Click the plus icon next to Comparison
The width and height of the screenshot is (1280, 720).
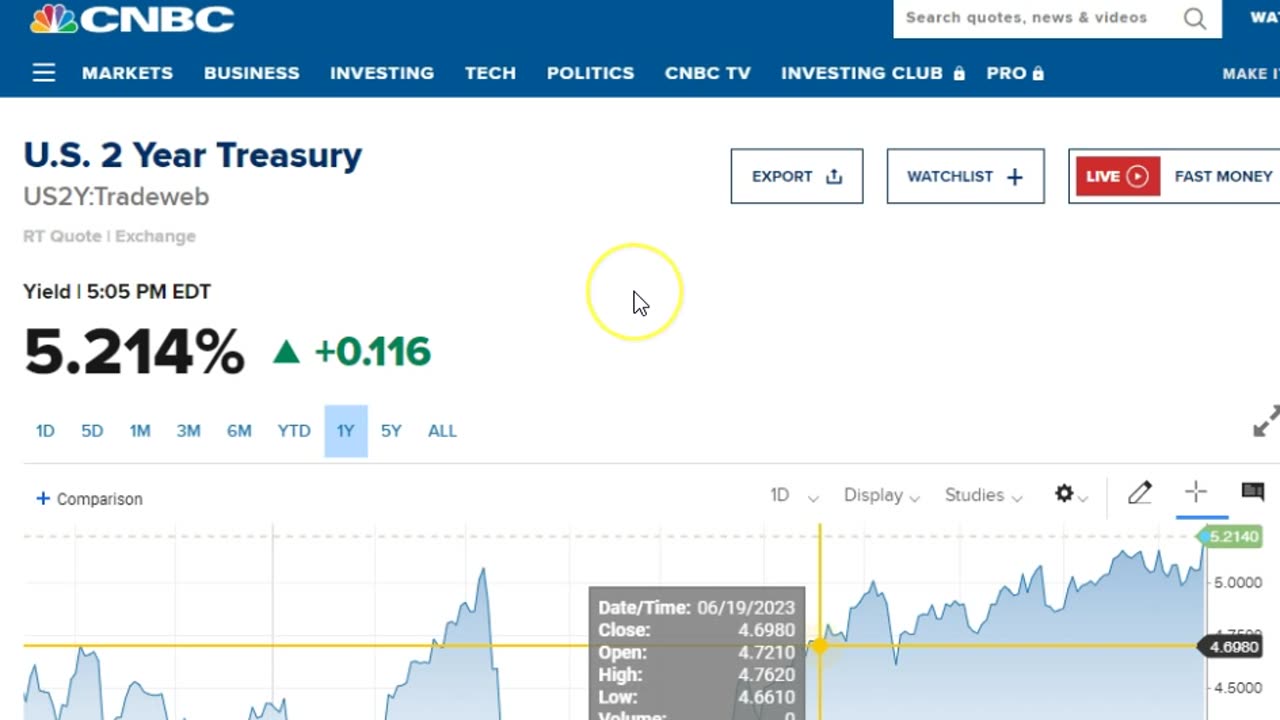[43, 498]
